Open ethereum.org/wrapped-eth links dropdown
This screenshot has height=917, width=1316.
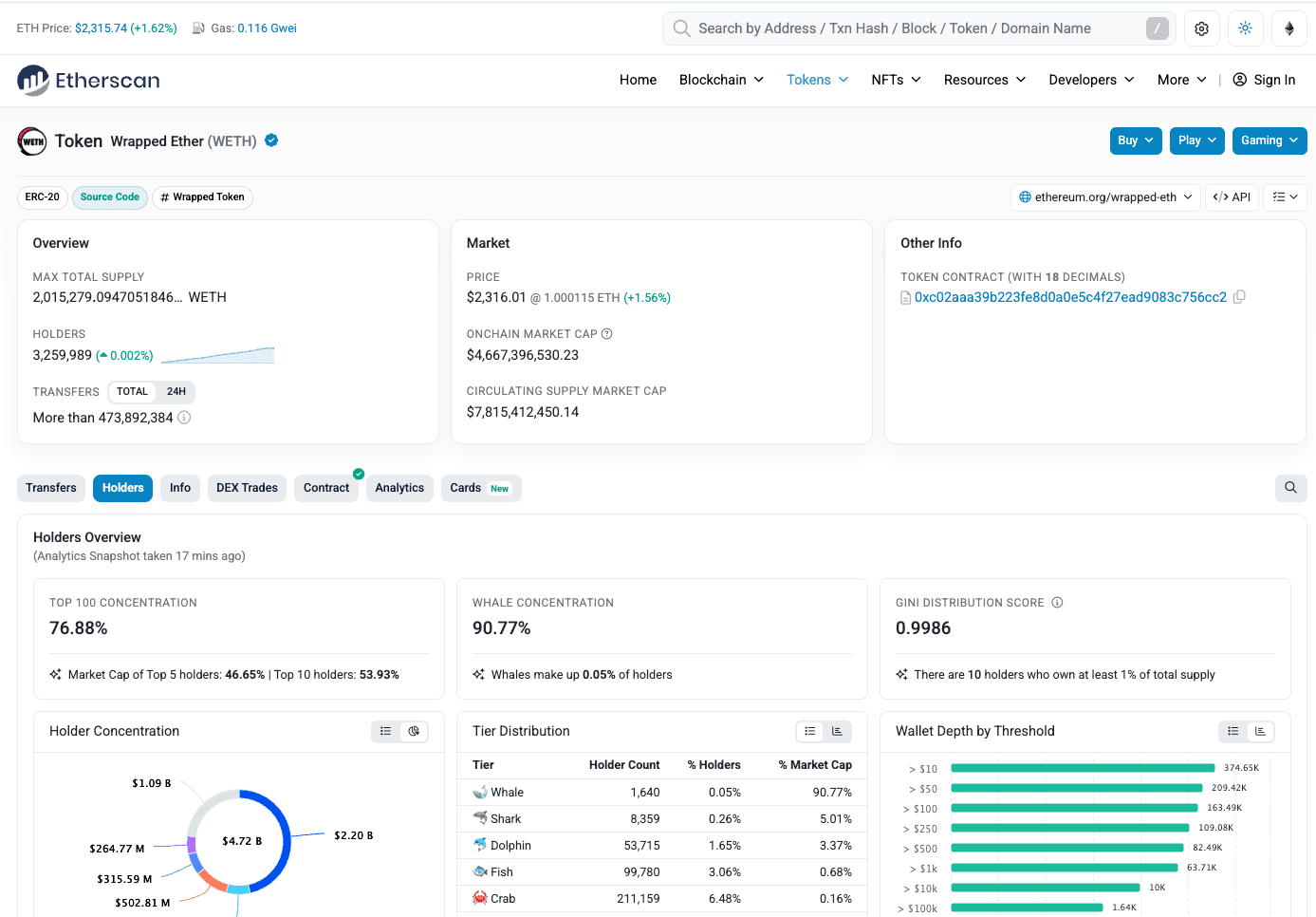click(x=1105, y=197)
